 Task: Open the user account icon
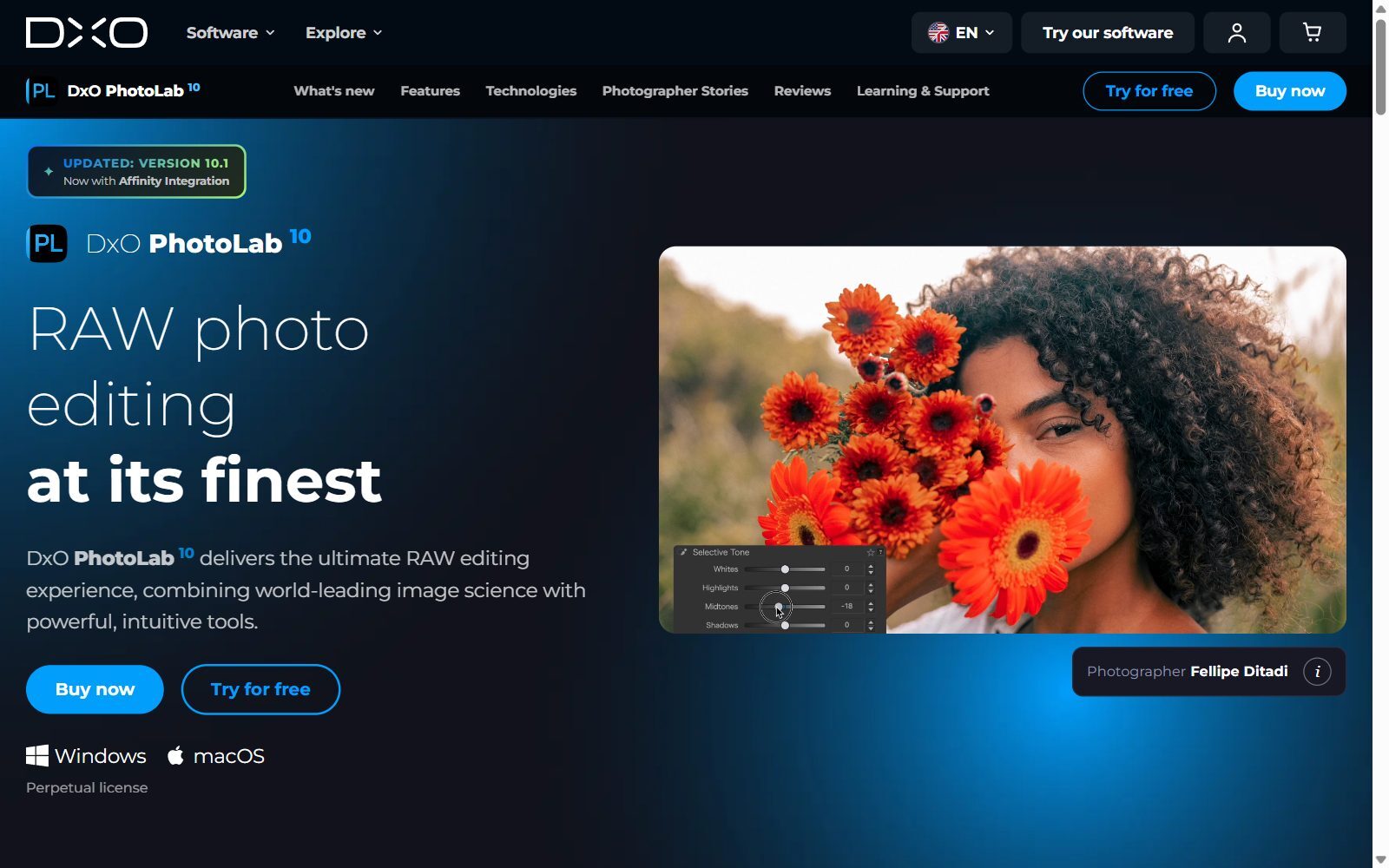click(x=1236, y=33)
